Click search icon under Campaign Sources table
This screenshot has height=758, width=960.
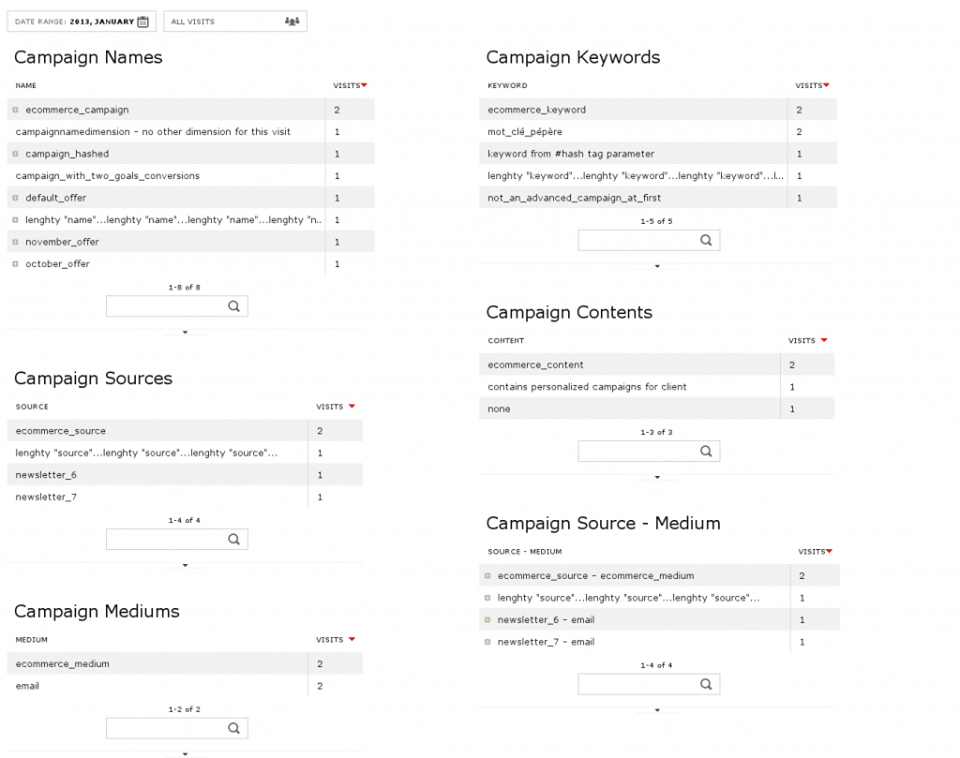[234, 539]
